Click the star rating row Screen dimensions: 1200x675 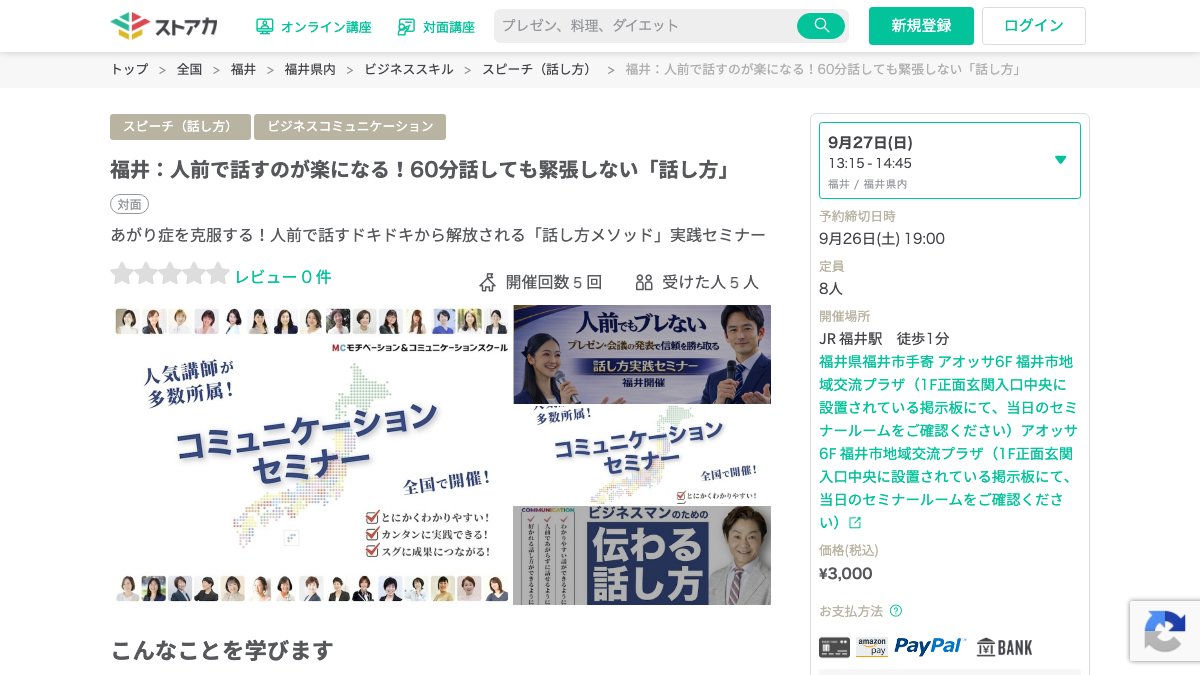[169, 274]
